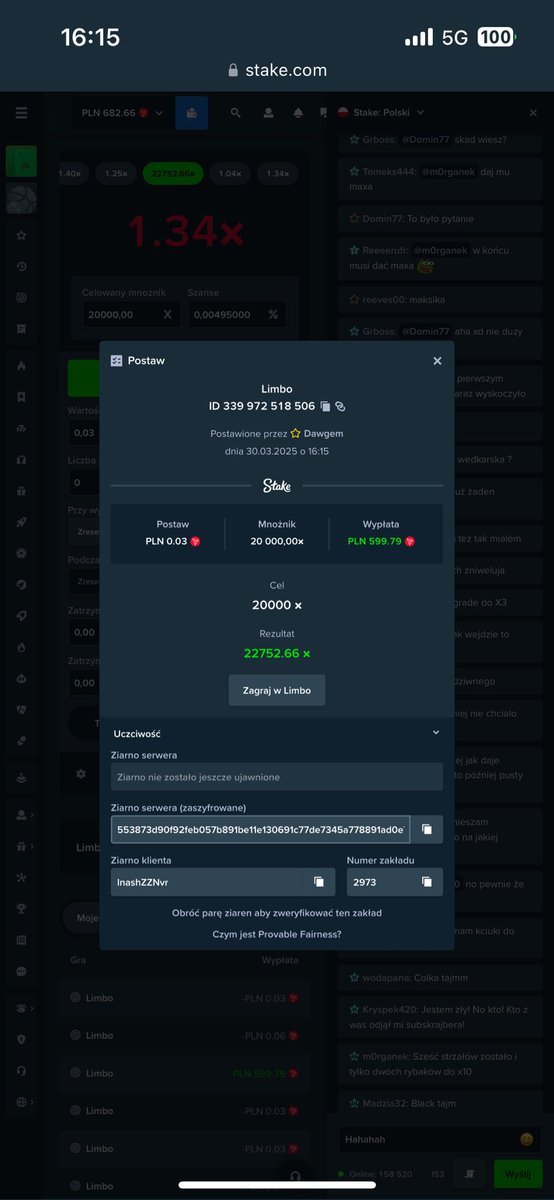
Task: Click the Safari stake.com address bar
Action: point(277,70)
